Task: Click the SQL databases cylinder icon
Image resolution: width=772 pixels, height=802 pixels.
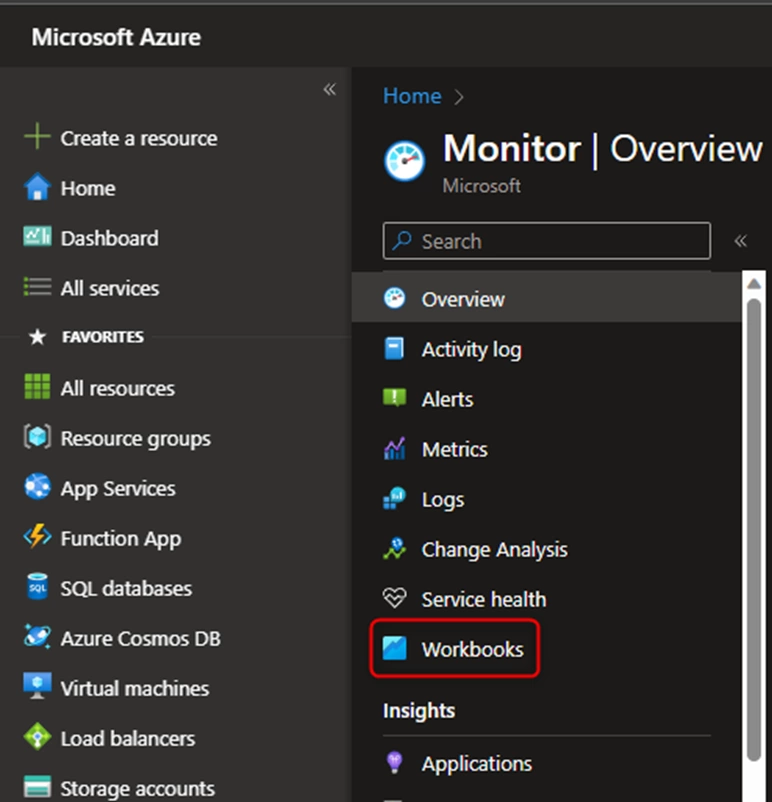Action: (37, 587)
